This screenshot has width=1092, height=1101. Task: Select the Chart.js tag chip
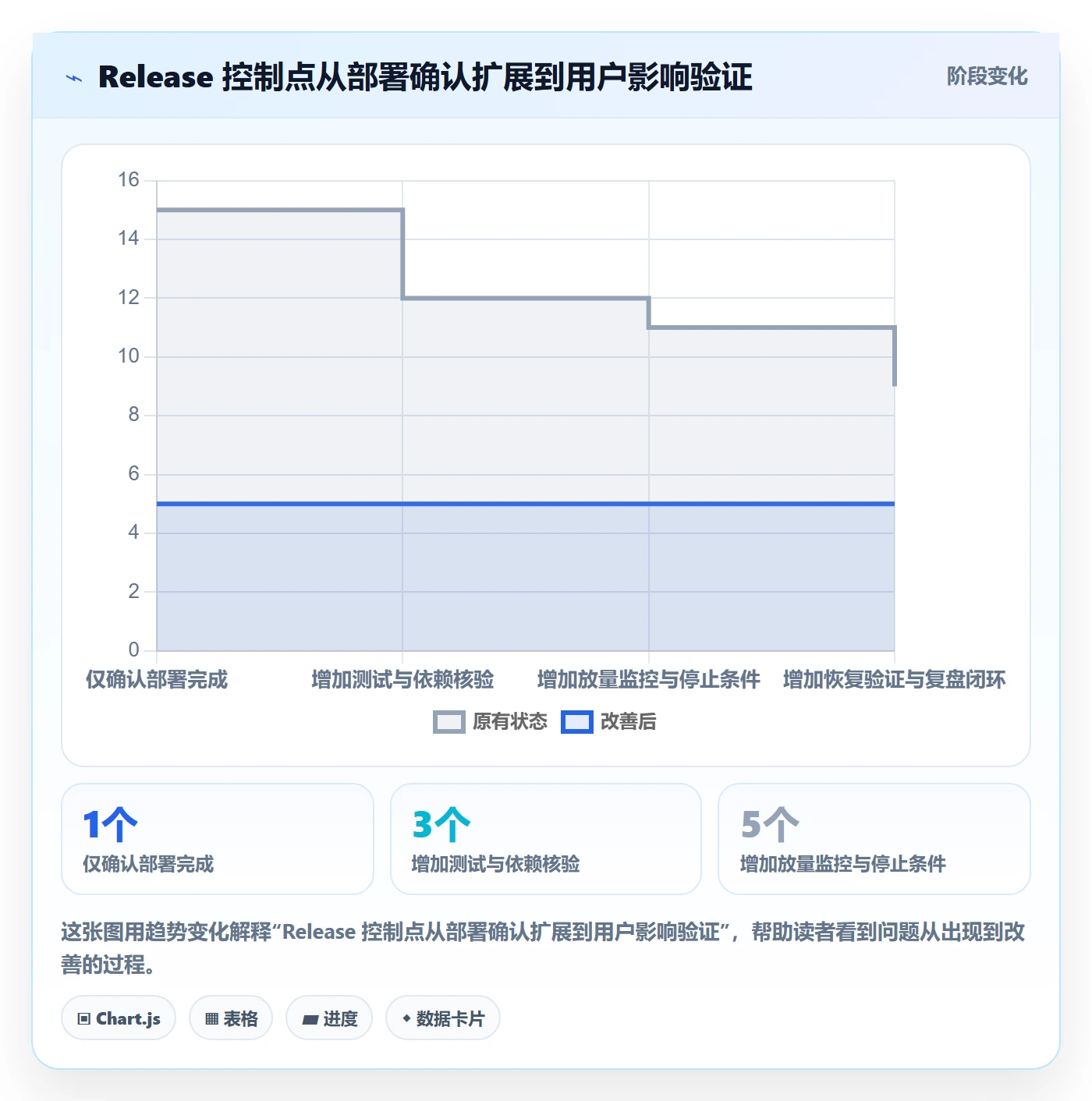point(119,1018)
